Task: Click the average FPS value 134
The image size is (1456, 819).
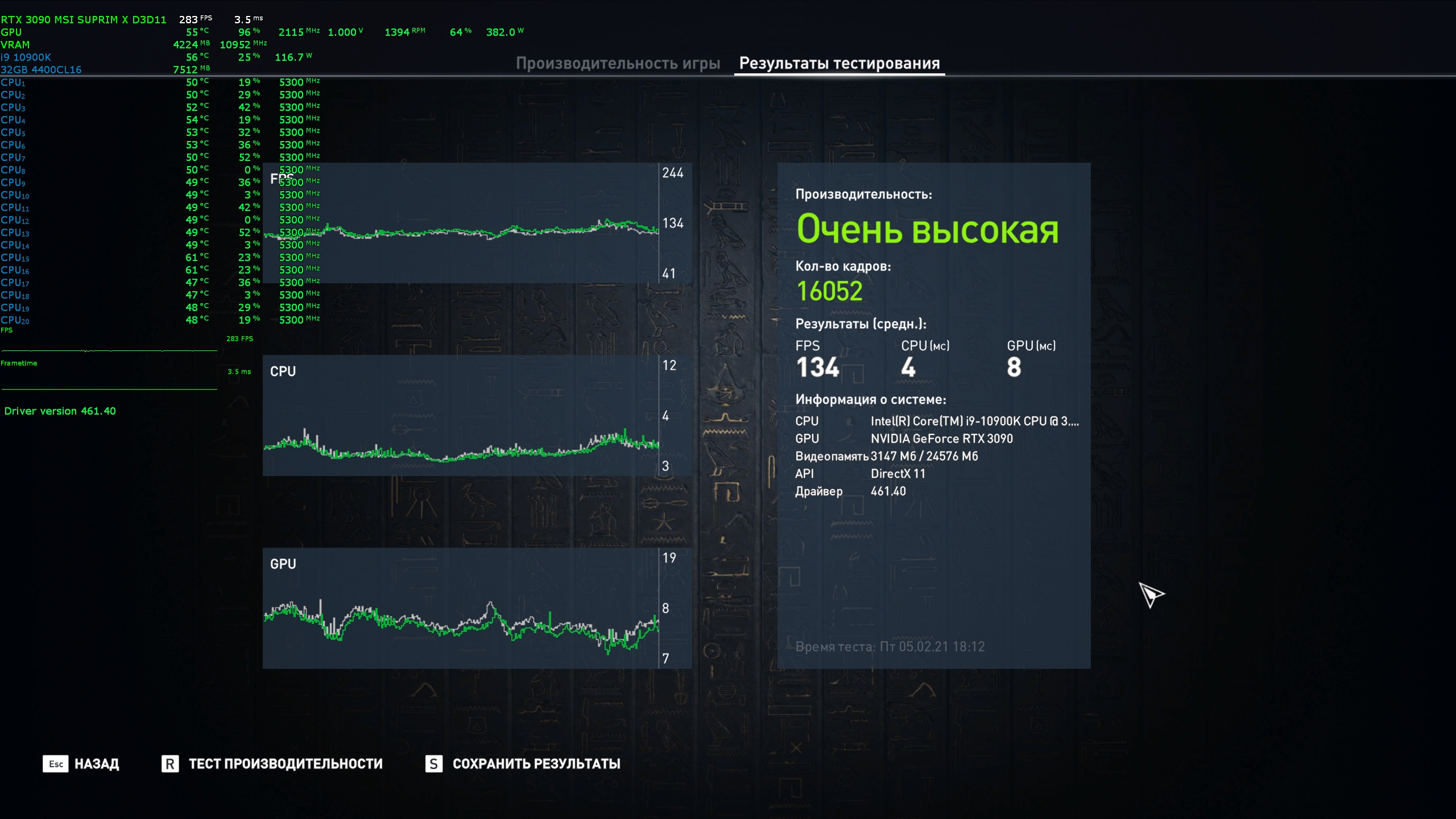Action: (x=817, y=367)
